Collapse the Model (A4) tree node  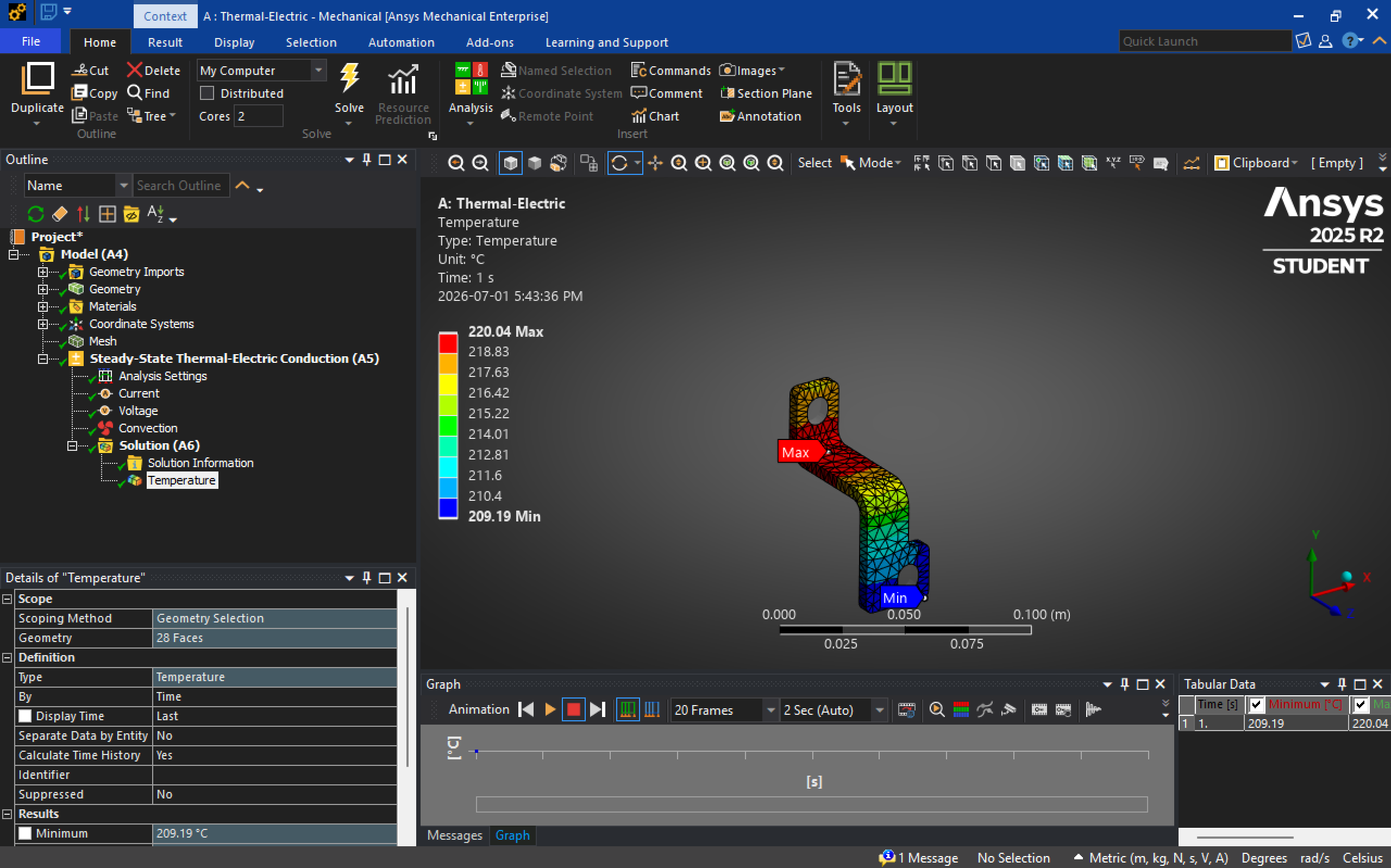click(x=13, y=254)
